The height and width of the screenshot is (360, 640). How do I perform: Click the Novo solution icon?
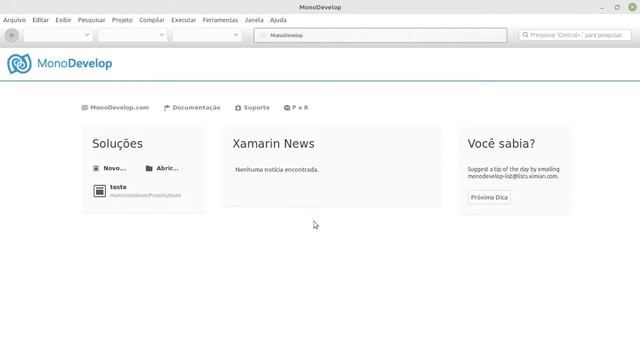[x=96, y=168]
